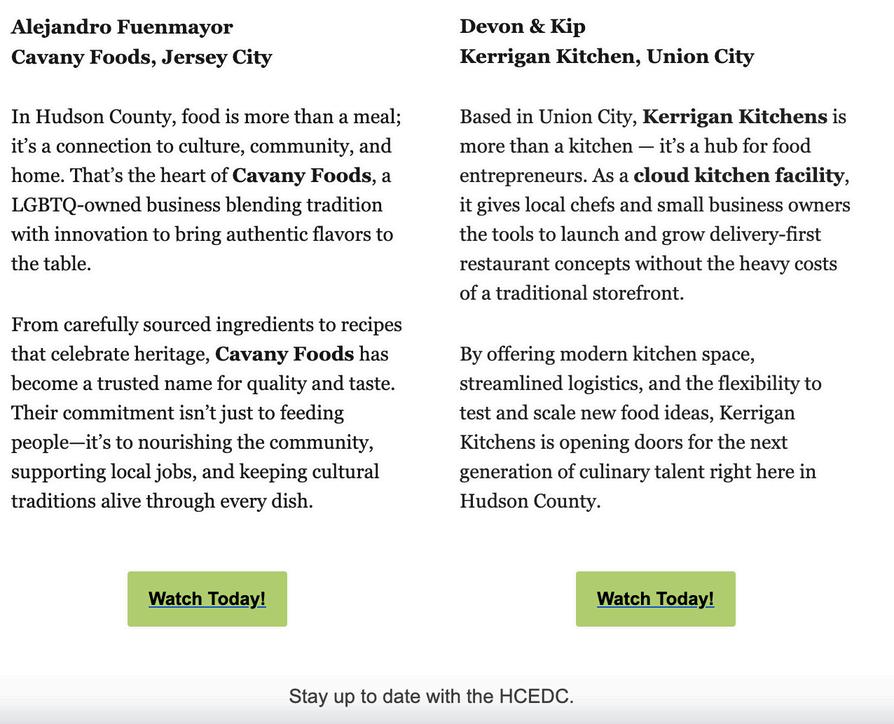Click "Stay up to date with the HCEDC" footer

pyautogui.click(x=431, y=696)
